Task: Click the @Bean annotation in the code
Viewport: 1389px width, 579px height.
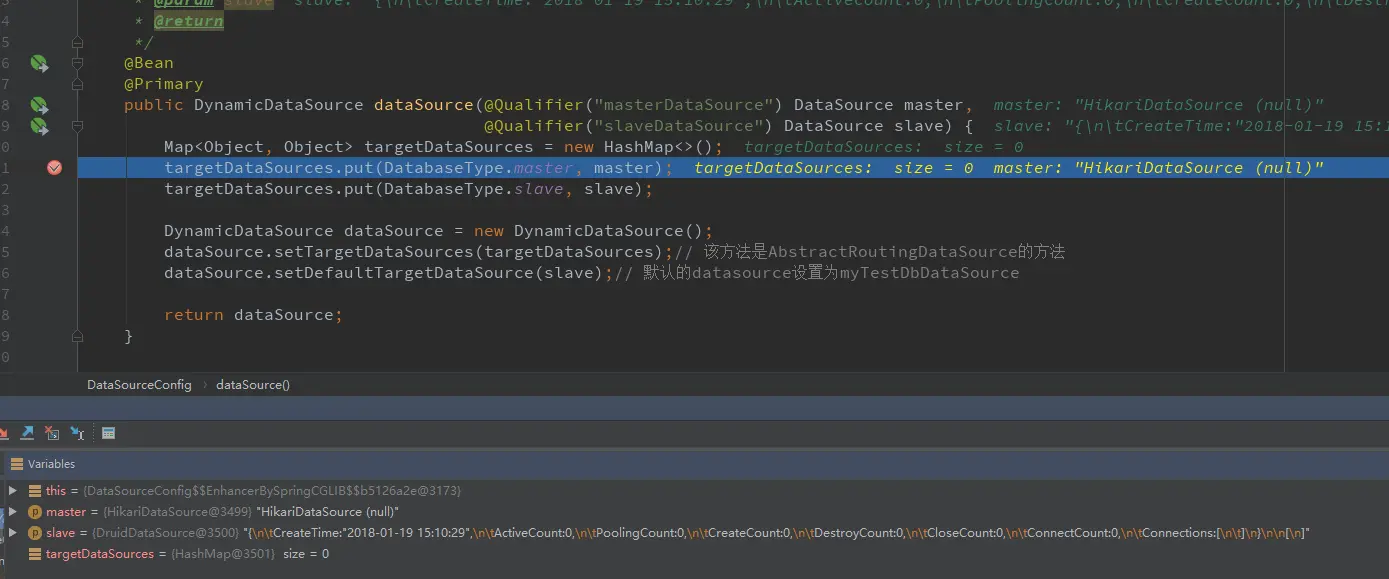Action: pos(148,63)
